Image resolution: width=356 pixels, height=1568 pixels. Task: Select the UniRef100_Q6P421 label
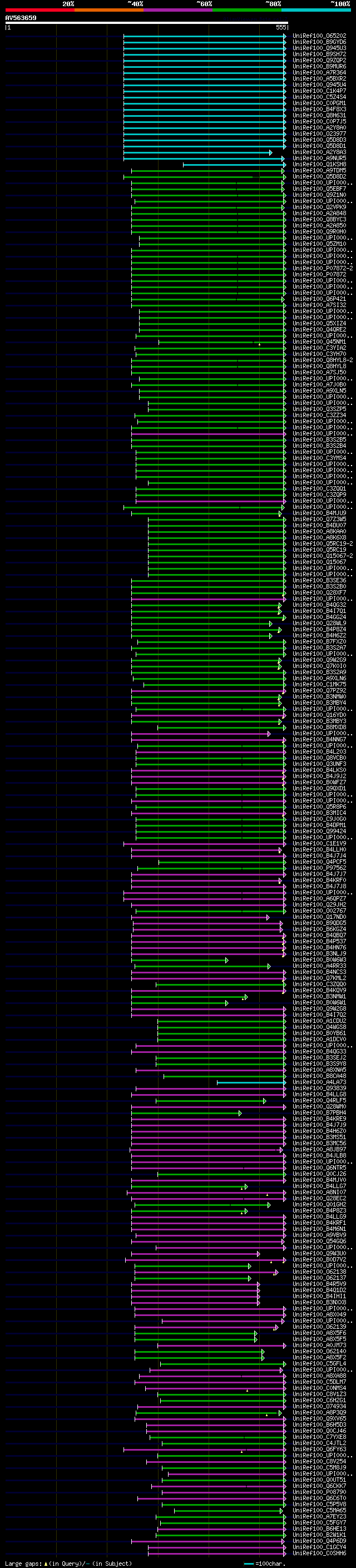pyautogui.click(x=319, y=299)
